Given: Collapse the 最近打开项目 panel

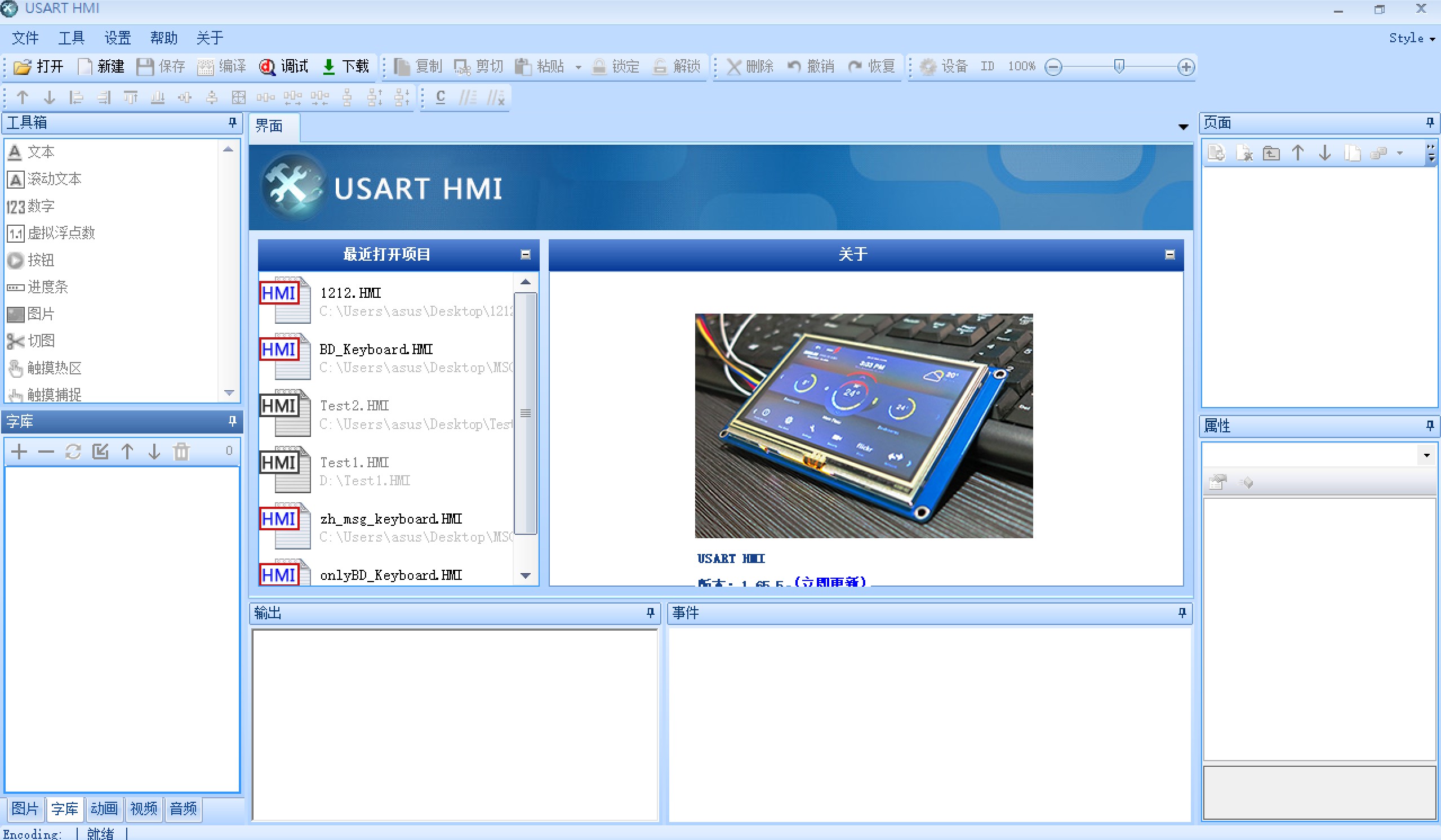Looking at the screenshot, I should coord(526,255).
